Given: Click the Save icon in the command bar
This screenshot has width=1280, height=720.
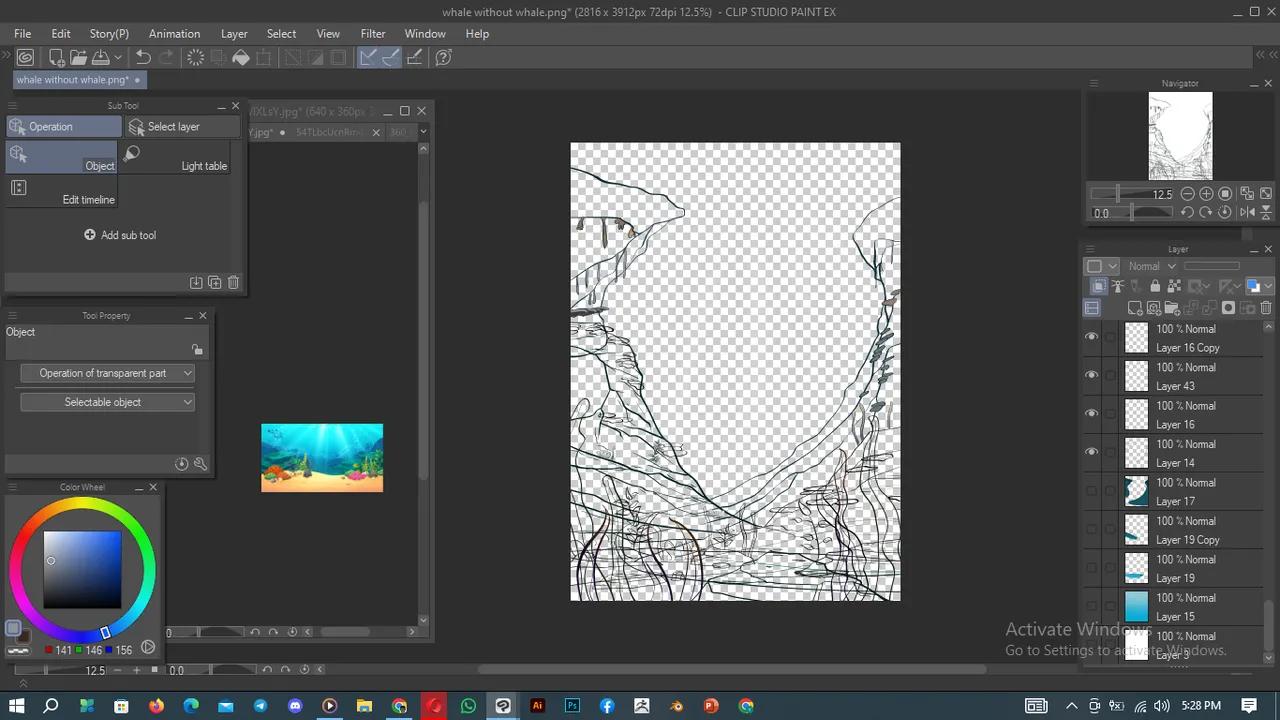Looking at the screenshot, I should pyautogui.click(x=100, y=58).
